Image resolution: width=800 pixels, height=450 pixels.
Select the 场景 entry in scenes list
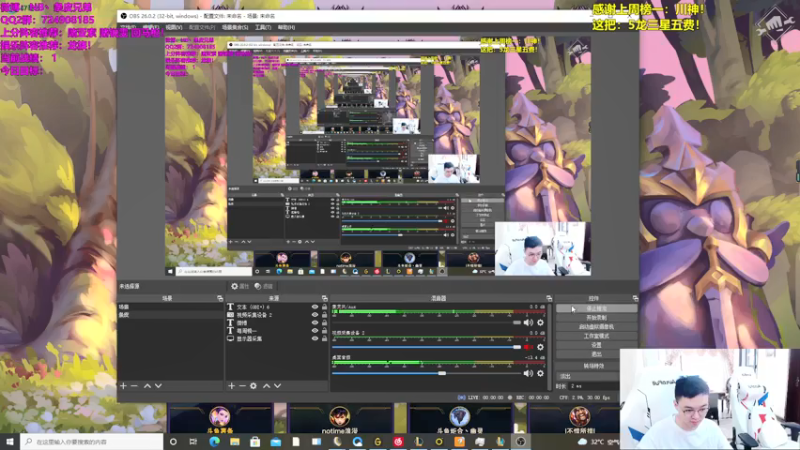tap(170, 307)
